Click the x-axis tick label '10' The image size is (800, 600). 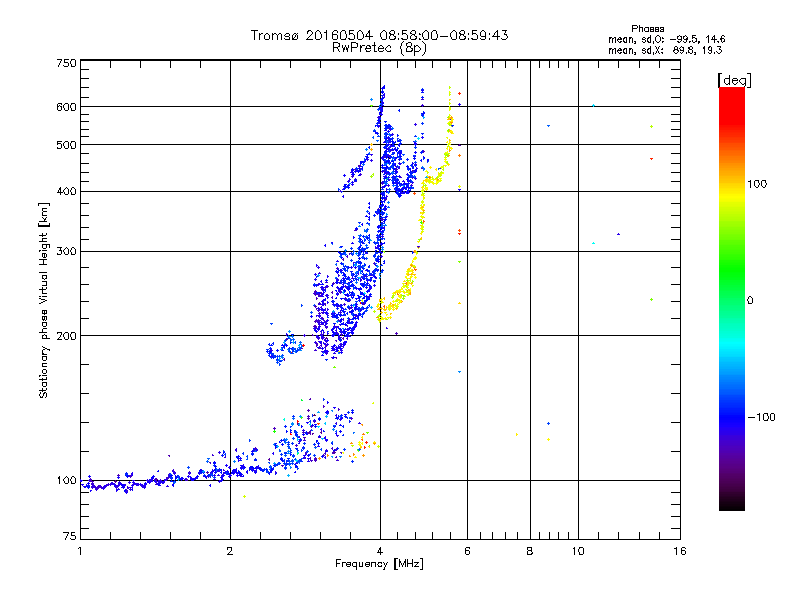[x=578, y=551]
